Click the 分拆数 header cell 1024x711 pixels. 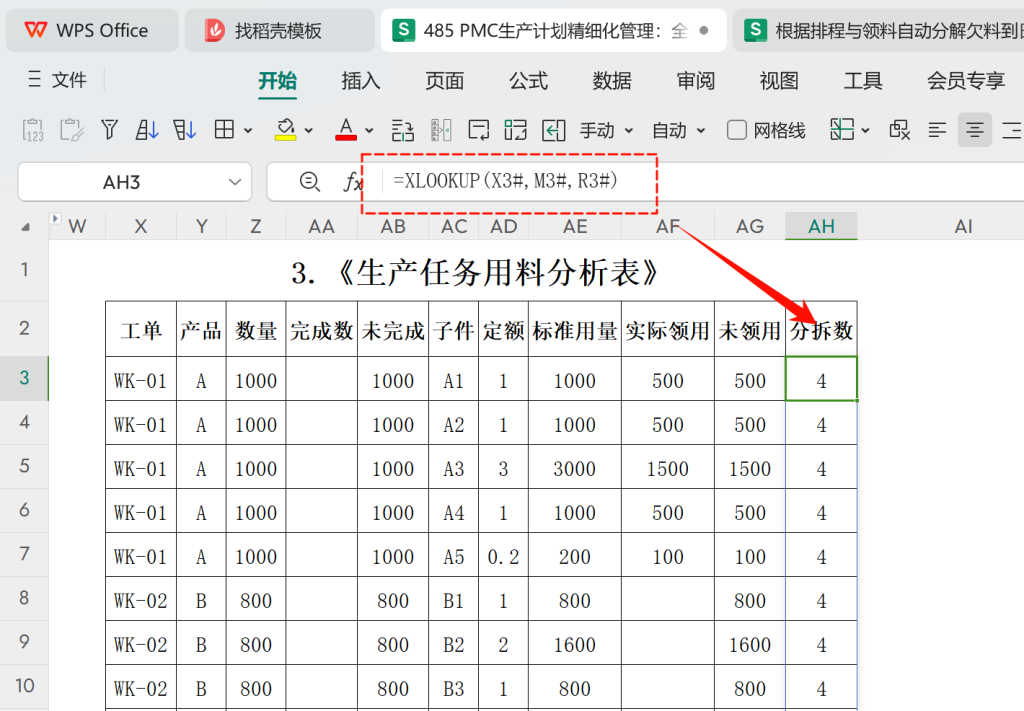click(821, 330)
